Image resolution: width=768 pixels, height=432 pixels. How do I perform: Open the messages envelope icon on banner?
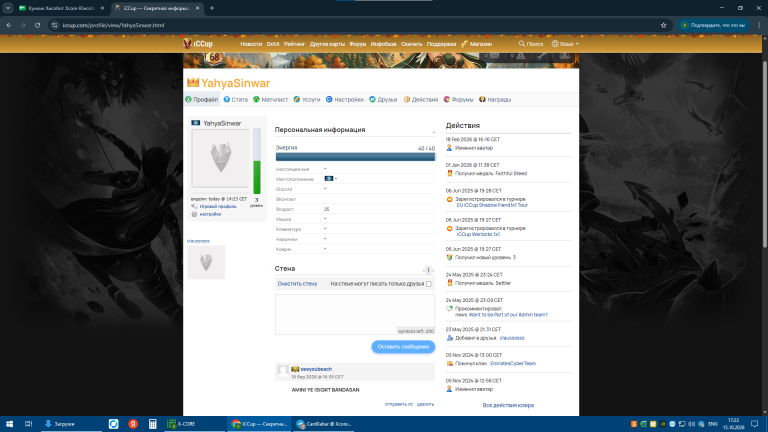click(492, 56)
